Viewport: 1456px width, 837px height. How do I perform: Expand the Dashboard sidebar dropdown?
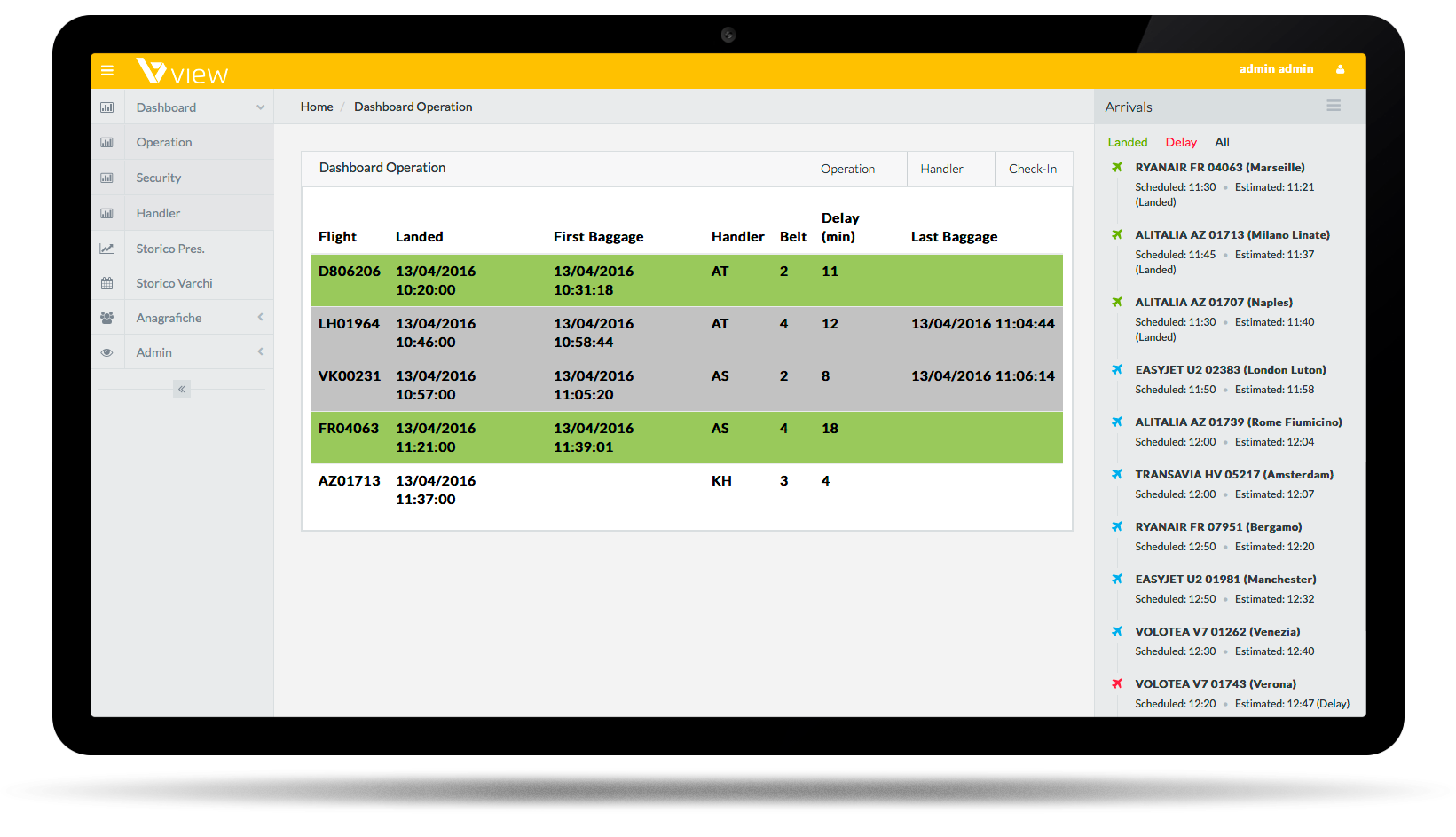tap(260, 107)
